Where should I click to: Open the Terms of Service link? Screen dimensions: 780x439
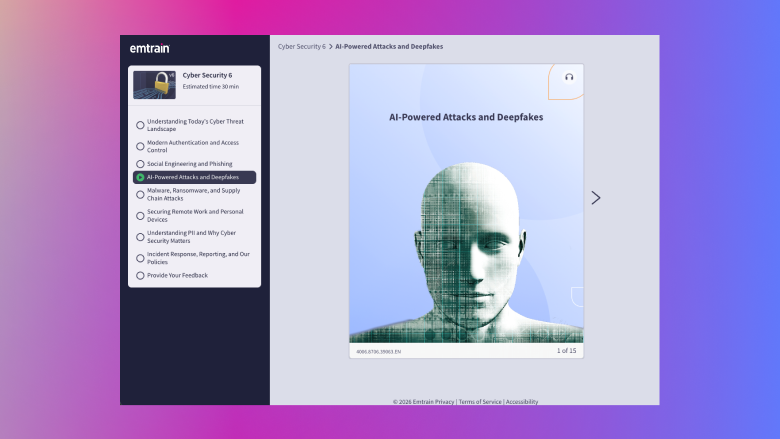(480, 402)
